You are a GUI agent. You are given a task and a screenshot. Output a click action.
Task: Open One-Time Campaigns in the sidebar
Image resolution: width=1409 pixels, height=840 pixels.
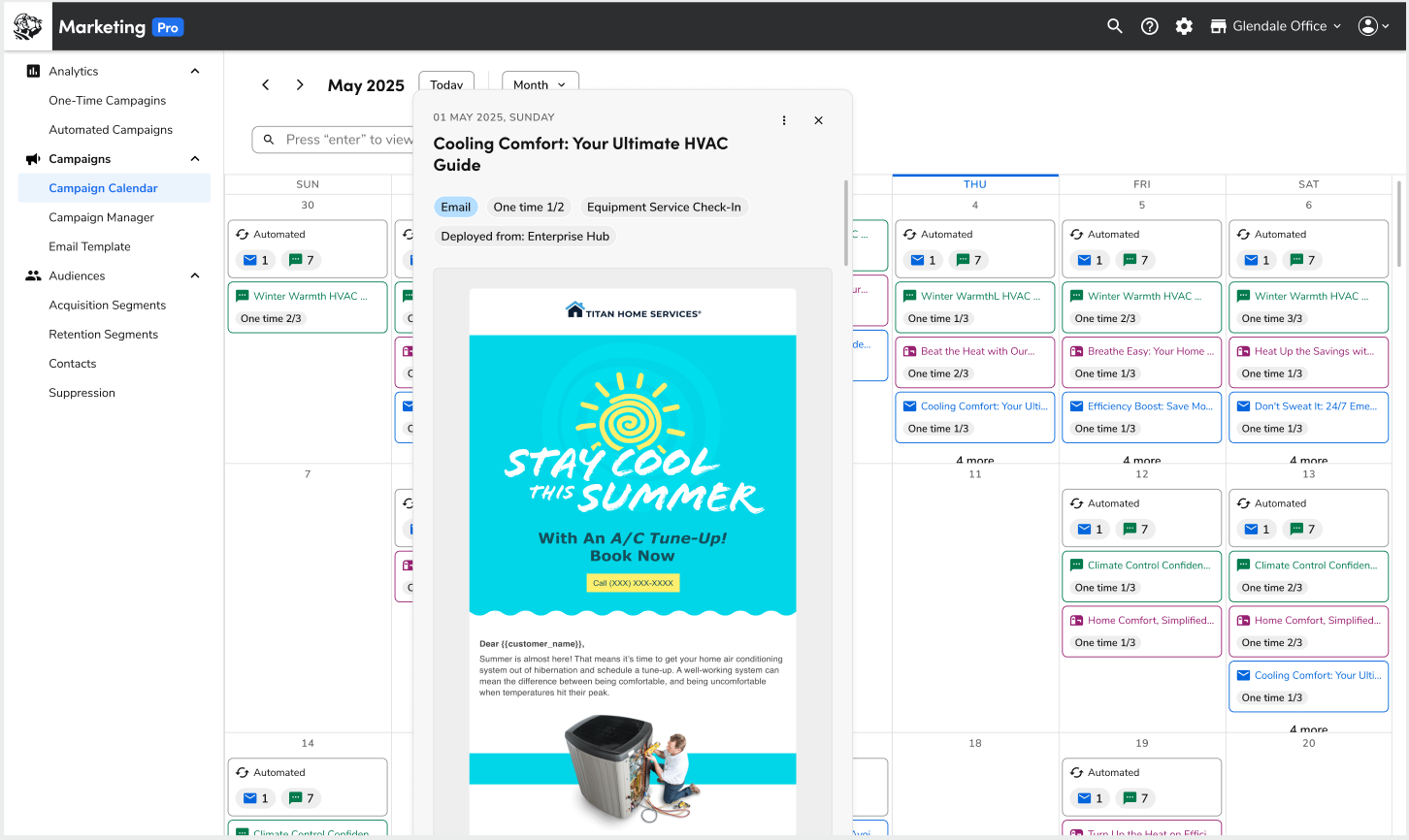[x=108, y=101]
